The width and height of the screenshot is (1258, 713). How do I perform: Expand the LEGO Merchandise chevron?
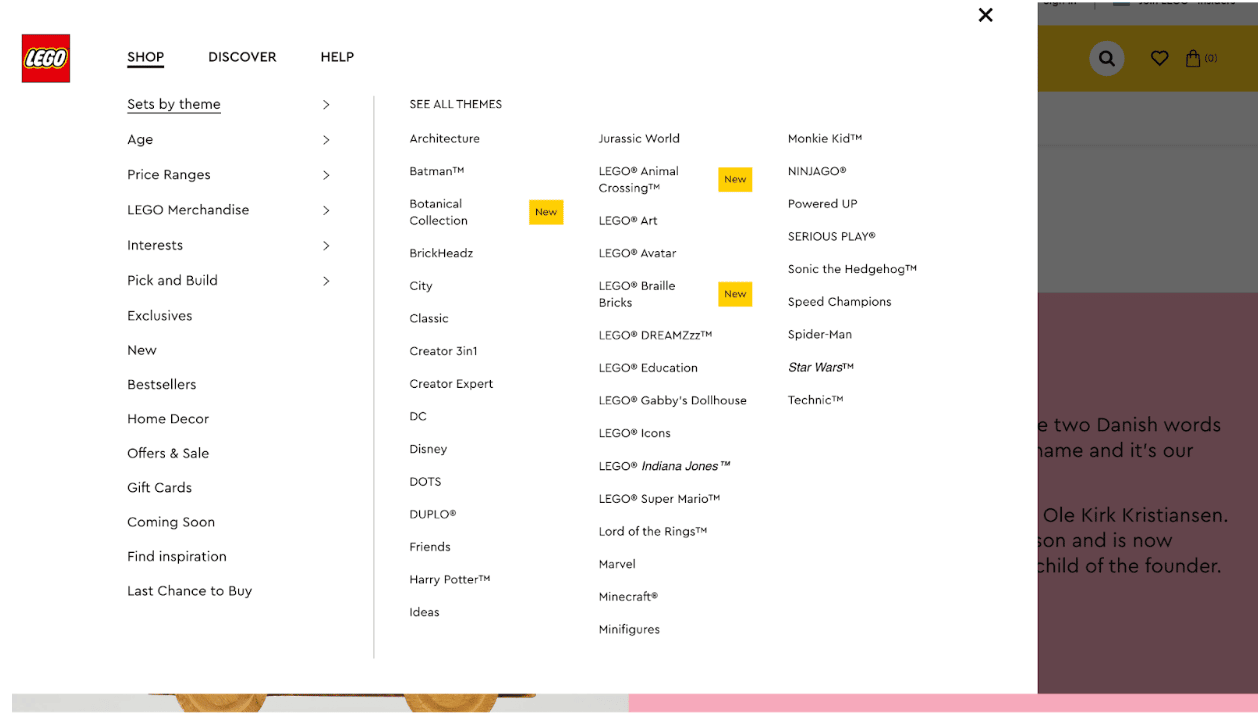click(x=326, y=210)
